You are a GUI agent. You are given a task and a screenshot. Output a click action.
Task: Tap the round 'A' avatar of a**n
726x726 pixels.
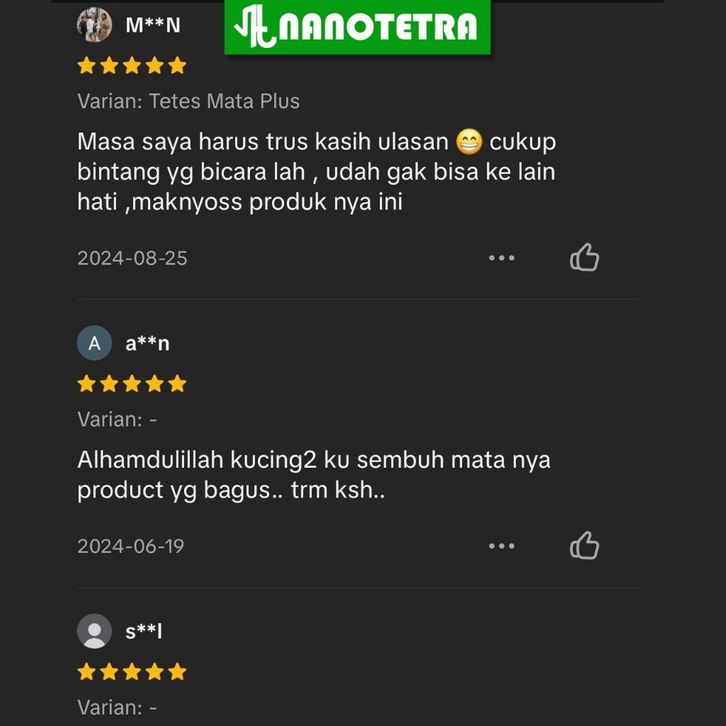point(94,343)
